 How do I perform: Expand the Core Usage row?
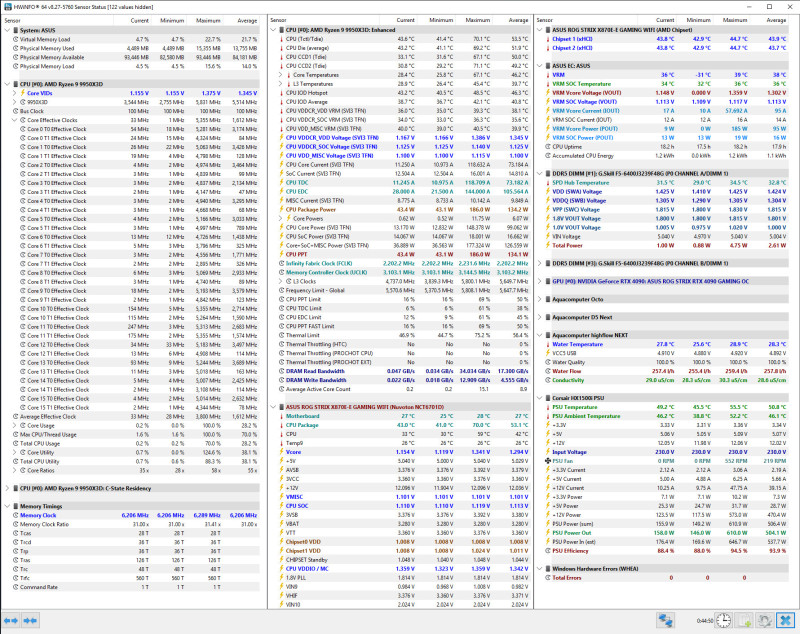pyautogui.click(x=14, y=426)
